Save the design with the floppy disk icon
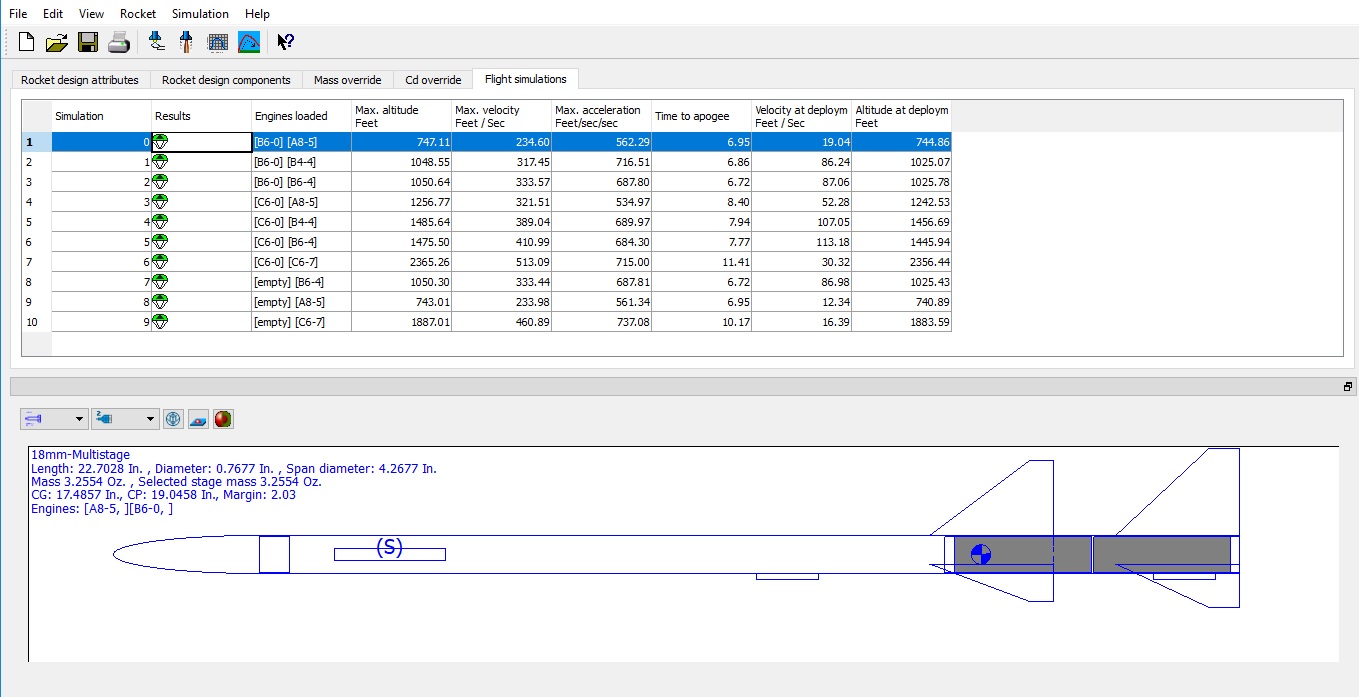The width and height of the screenshot is (1359, 697). point(88,42)
